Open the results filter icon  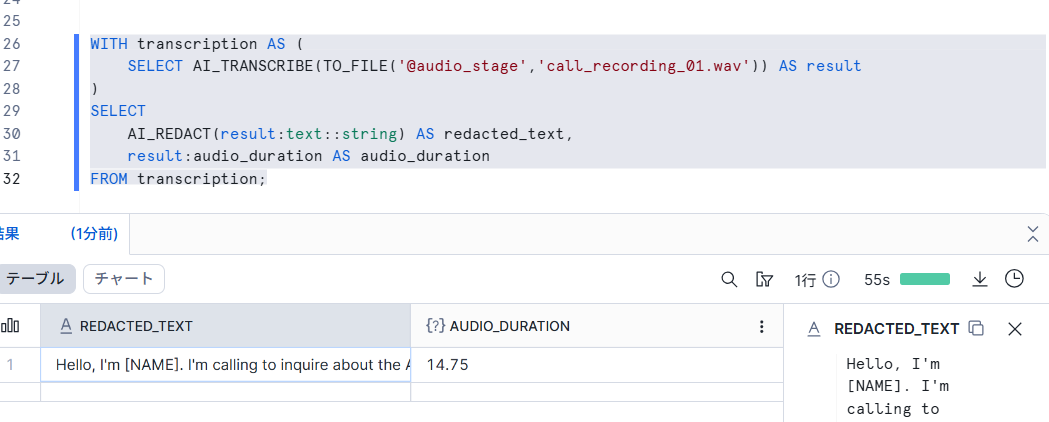pos(765,279)
